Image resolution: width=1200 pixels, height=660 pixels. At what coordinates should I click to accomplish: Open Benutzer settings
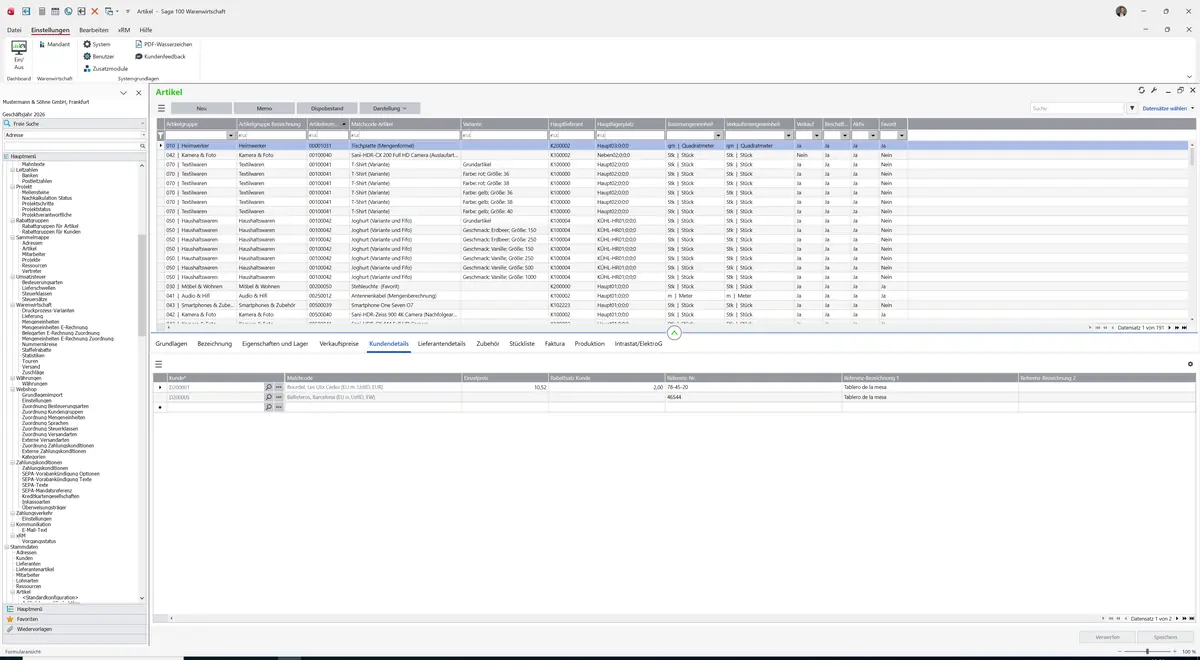click(99, 57)
